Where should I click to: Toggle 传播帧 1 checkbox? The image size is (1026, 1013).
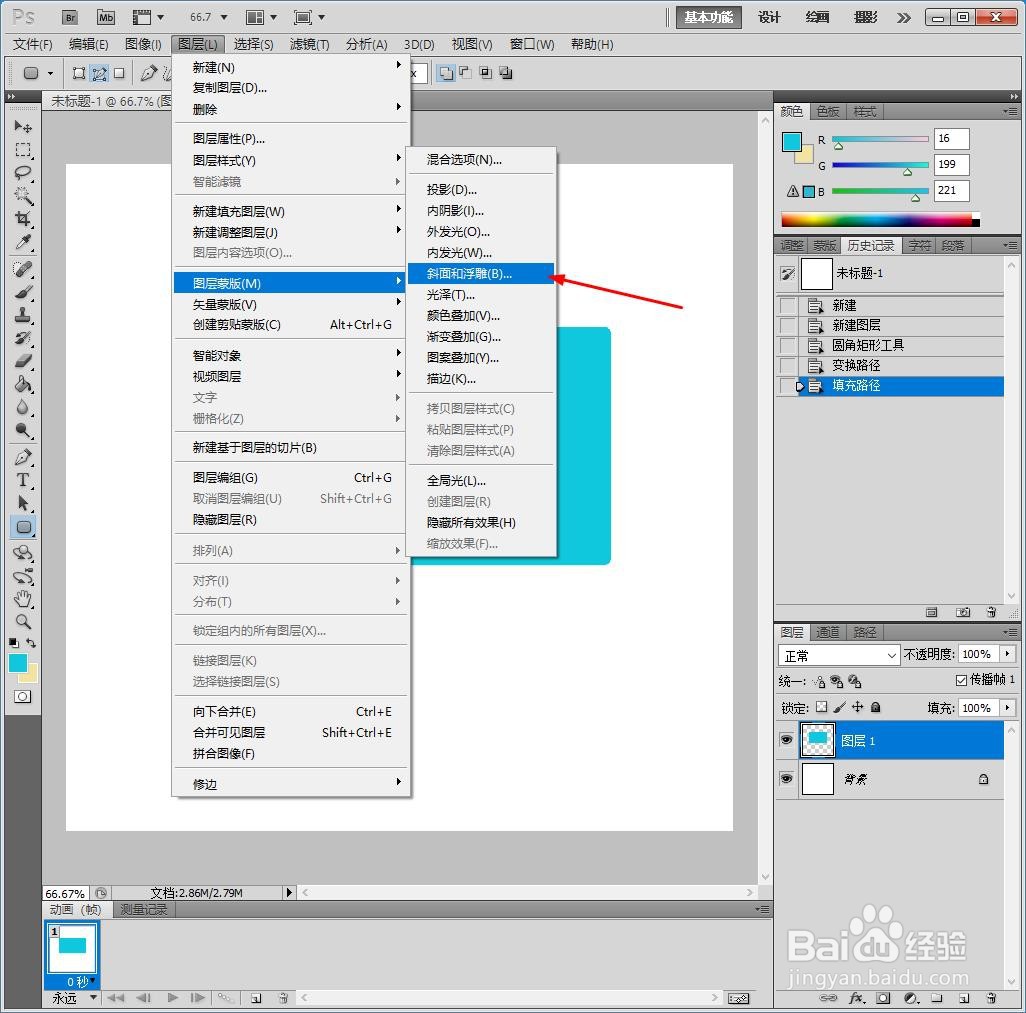(x=961, y=681)
